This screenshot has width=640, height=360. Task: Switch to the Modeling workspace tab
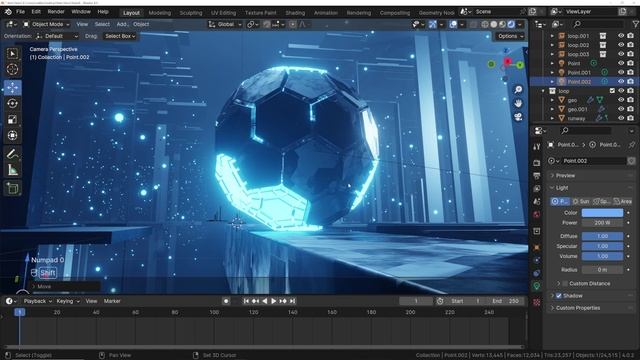160,13
